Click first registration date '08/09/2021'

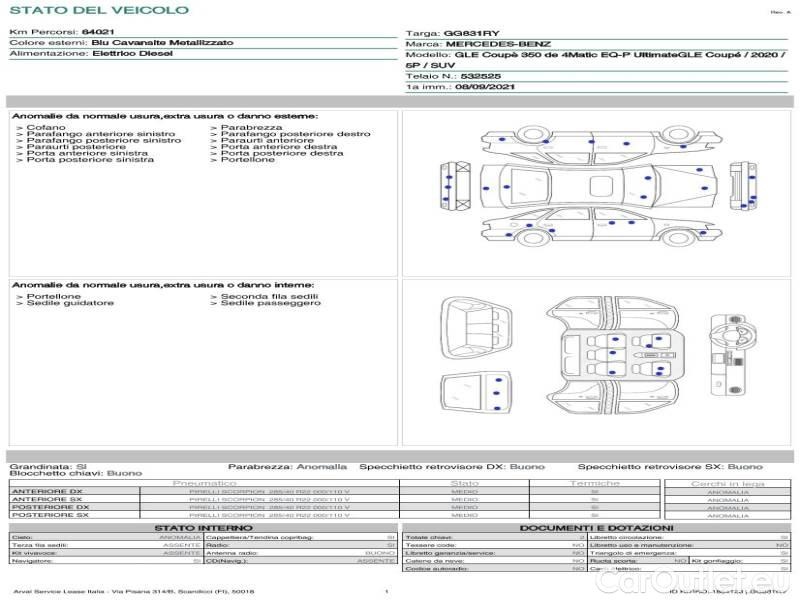[484, 87]
